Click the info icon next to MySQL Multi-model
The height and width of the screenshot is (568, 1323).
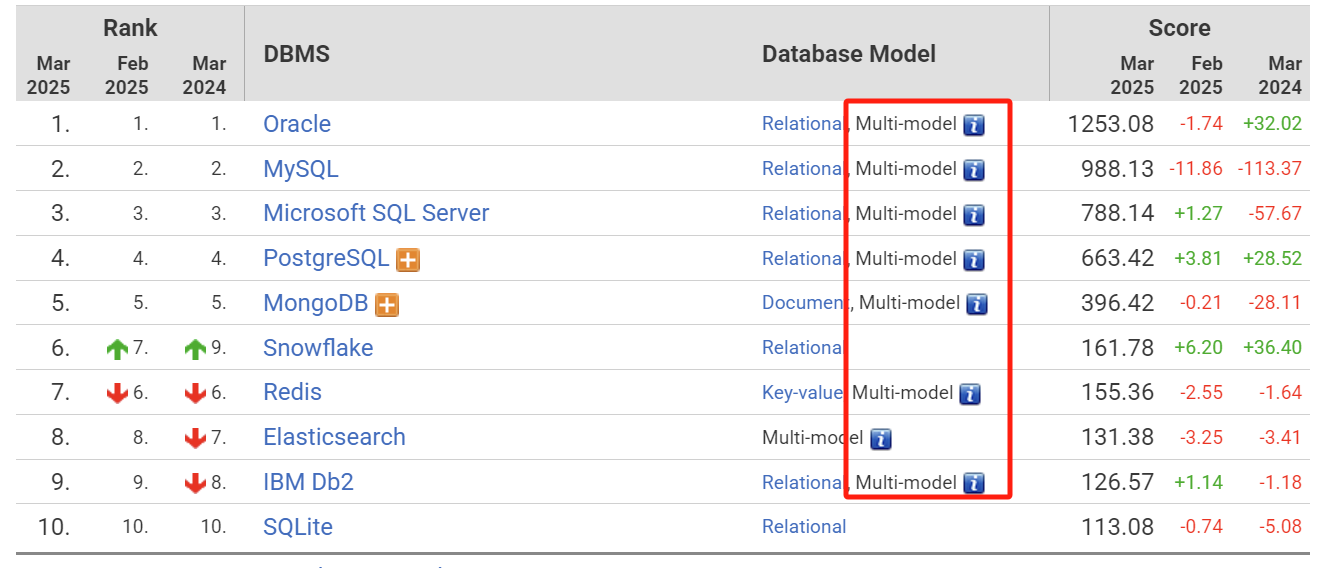pos(974,170)
